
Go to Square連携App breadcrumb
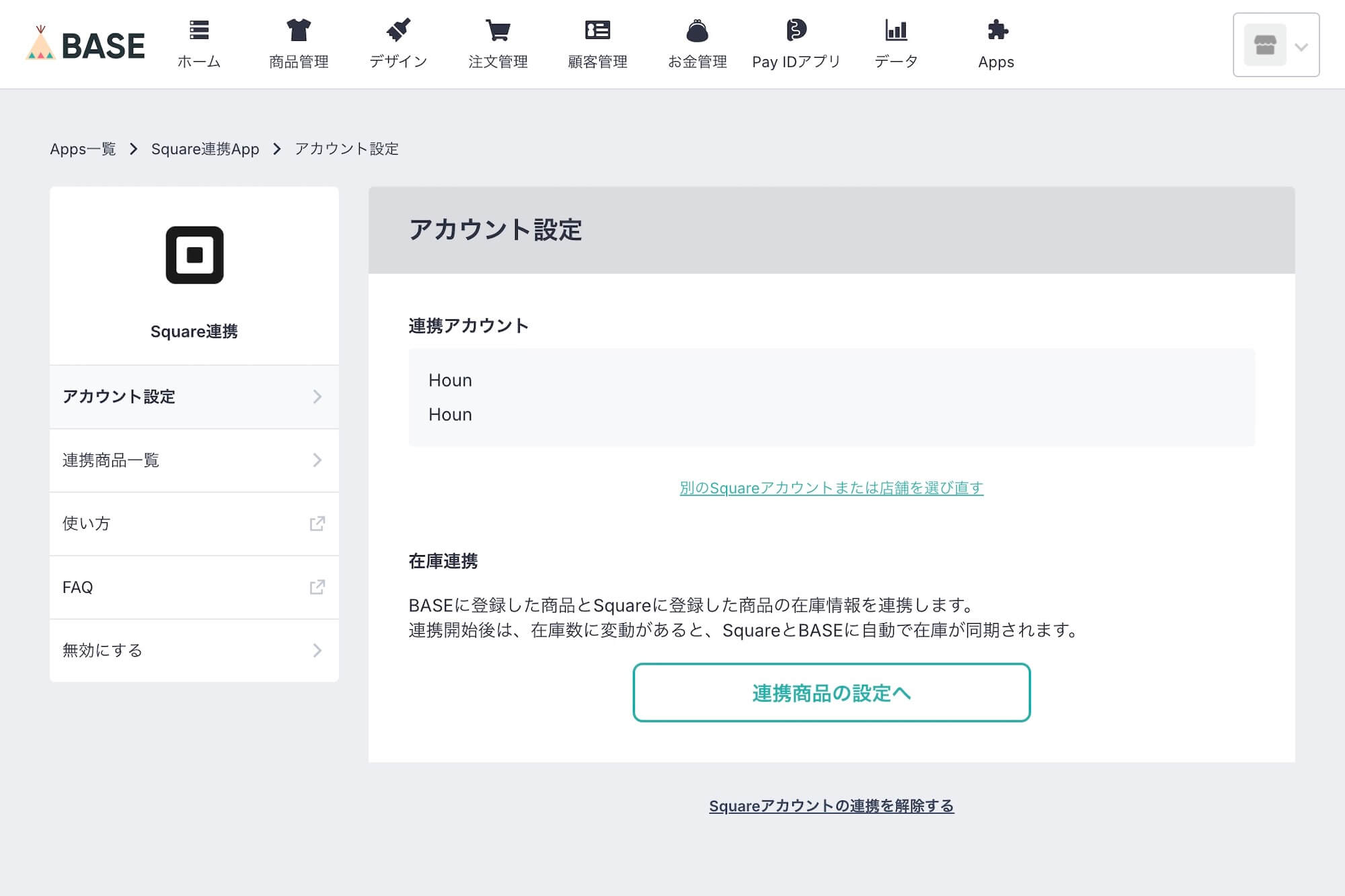click(x=205, y=149)
